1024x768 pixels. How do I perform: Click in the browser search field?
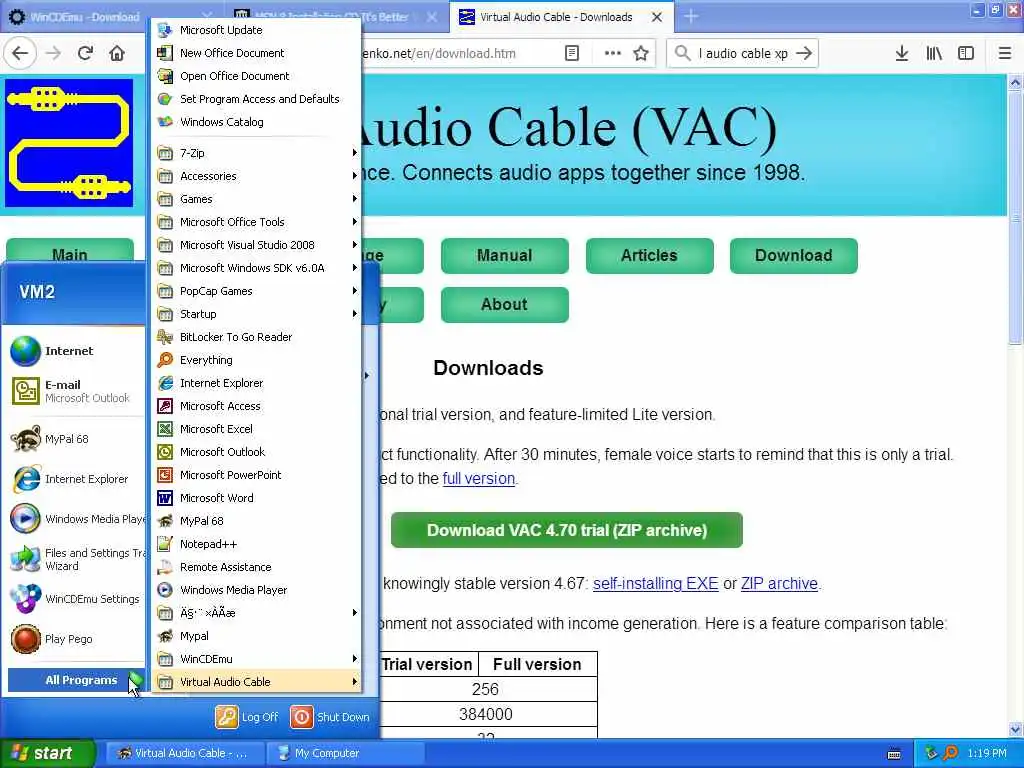tap(742, 53)
